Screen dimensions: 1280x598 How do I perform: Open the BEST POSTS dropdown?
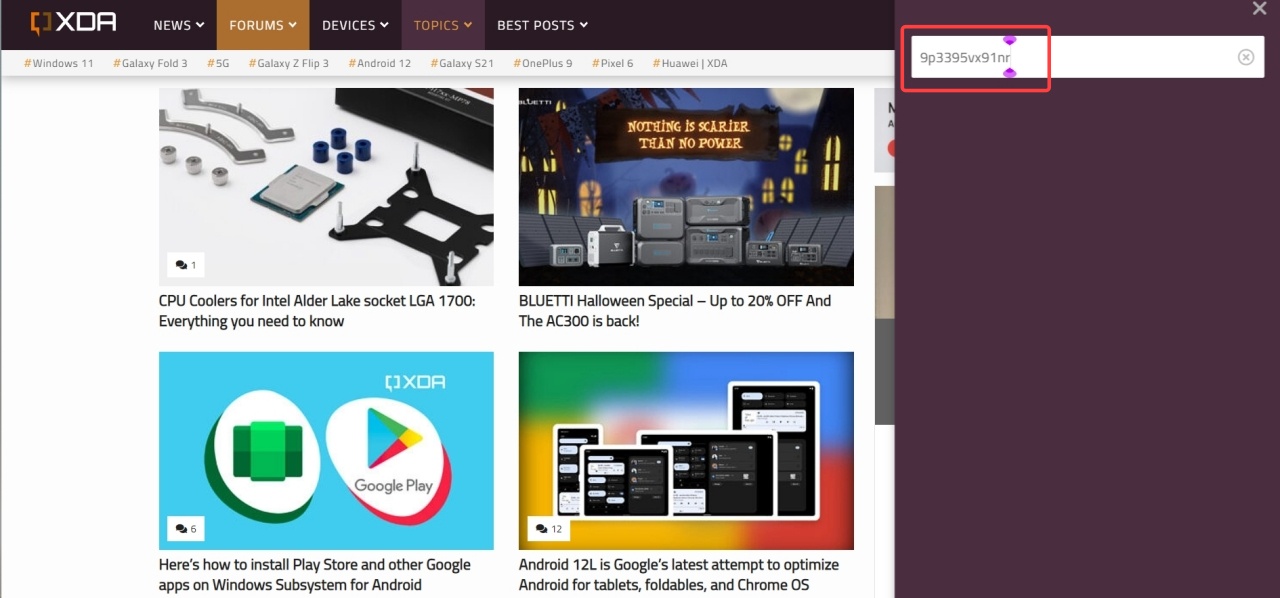(x=543, y=25)
